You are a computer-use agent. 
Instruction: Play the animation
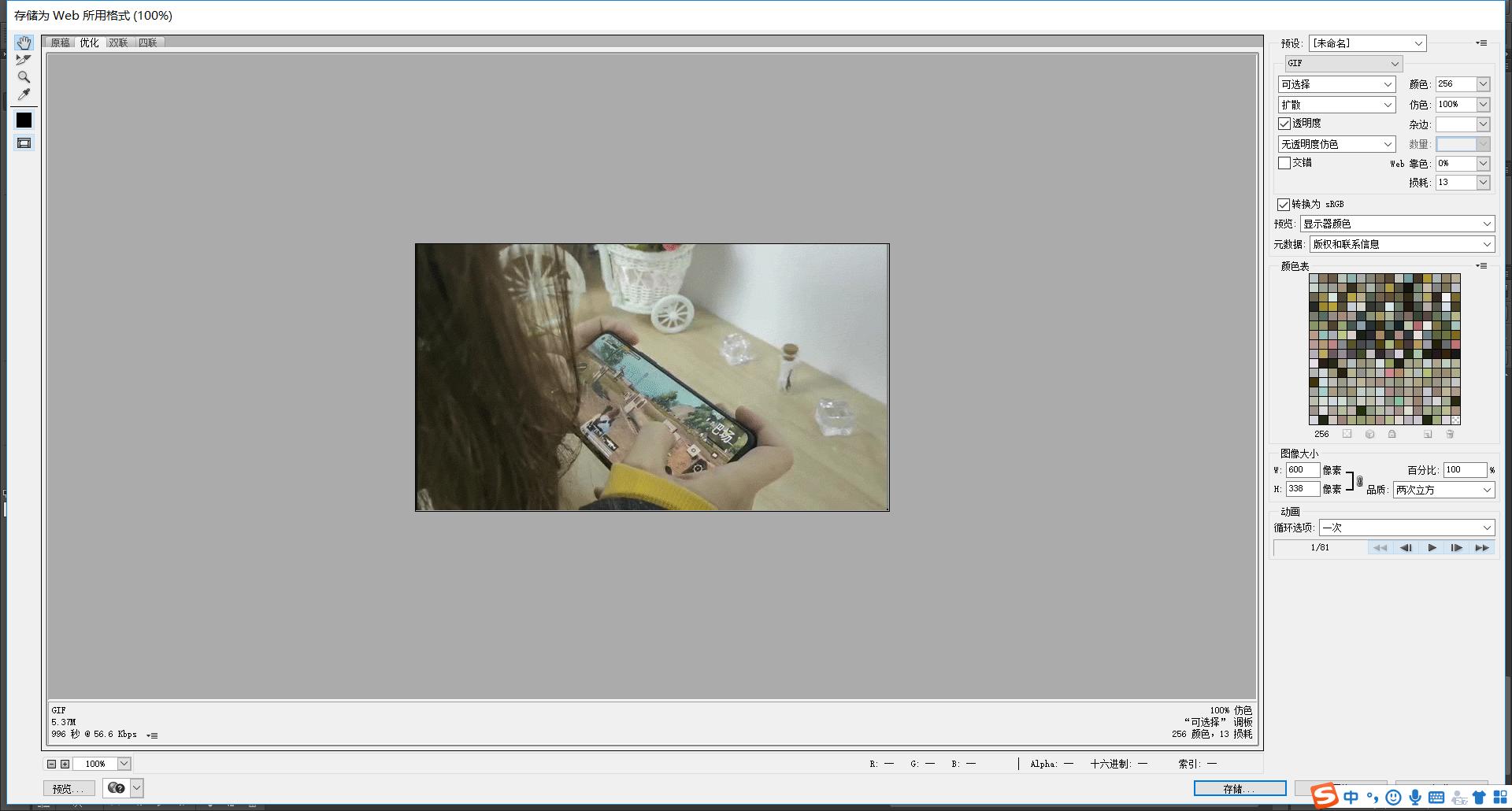pyautogui.click(x=1432, y=547)
